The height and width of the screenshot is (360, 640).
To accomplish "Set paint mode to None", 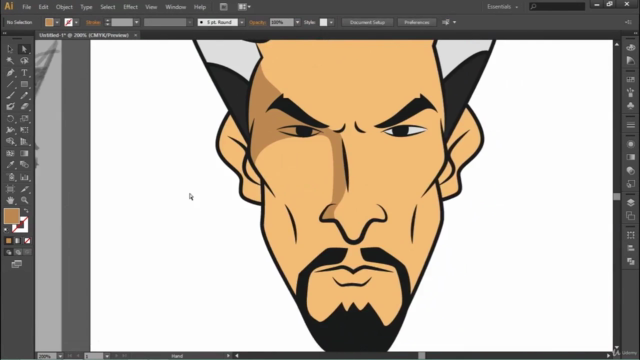I will [x=27, y=241].
